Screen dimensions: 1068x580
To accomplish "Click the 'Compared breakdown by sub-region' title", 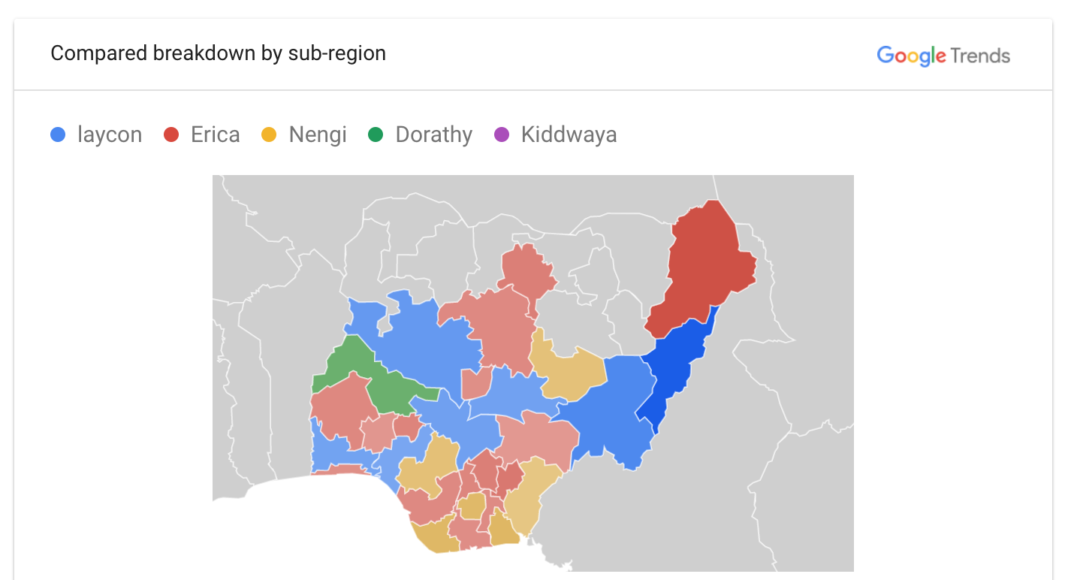I will 218,53.
